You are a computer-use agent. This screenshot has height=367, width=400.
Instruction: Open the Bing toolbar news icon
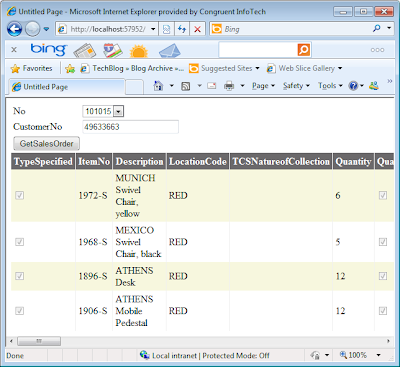click(85, 50)
